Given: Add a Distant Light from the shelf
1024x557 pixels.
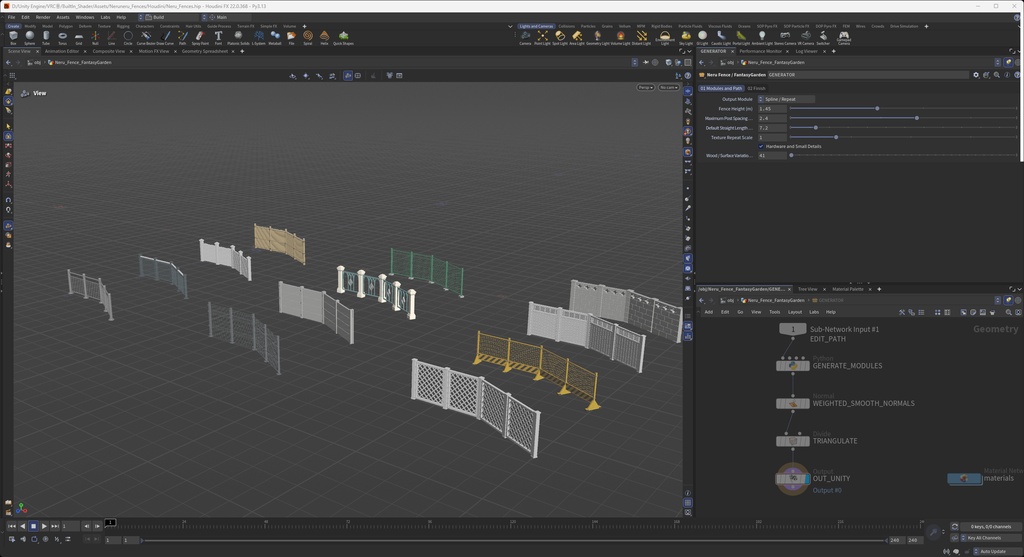Looking at the screenshot, I should tap(641, 38).
